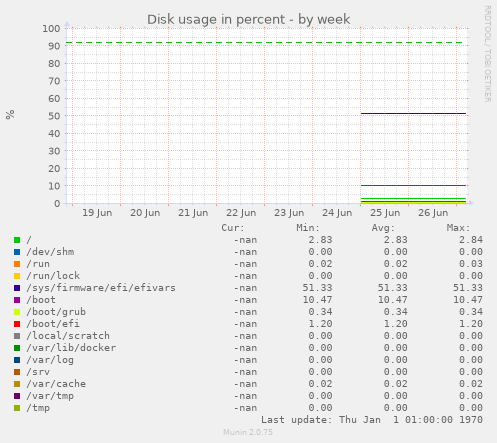Click the /run/lock legend label
497x443 pixels.
(53, 276)
